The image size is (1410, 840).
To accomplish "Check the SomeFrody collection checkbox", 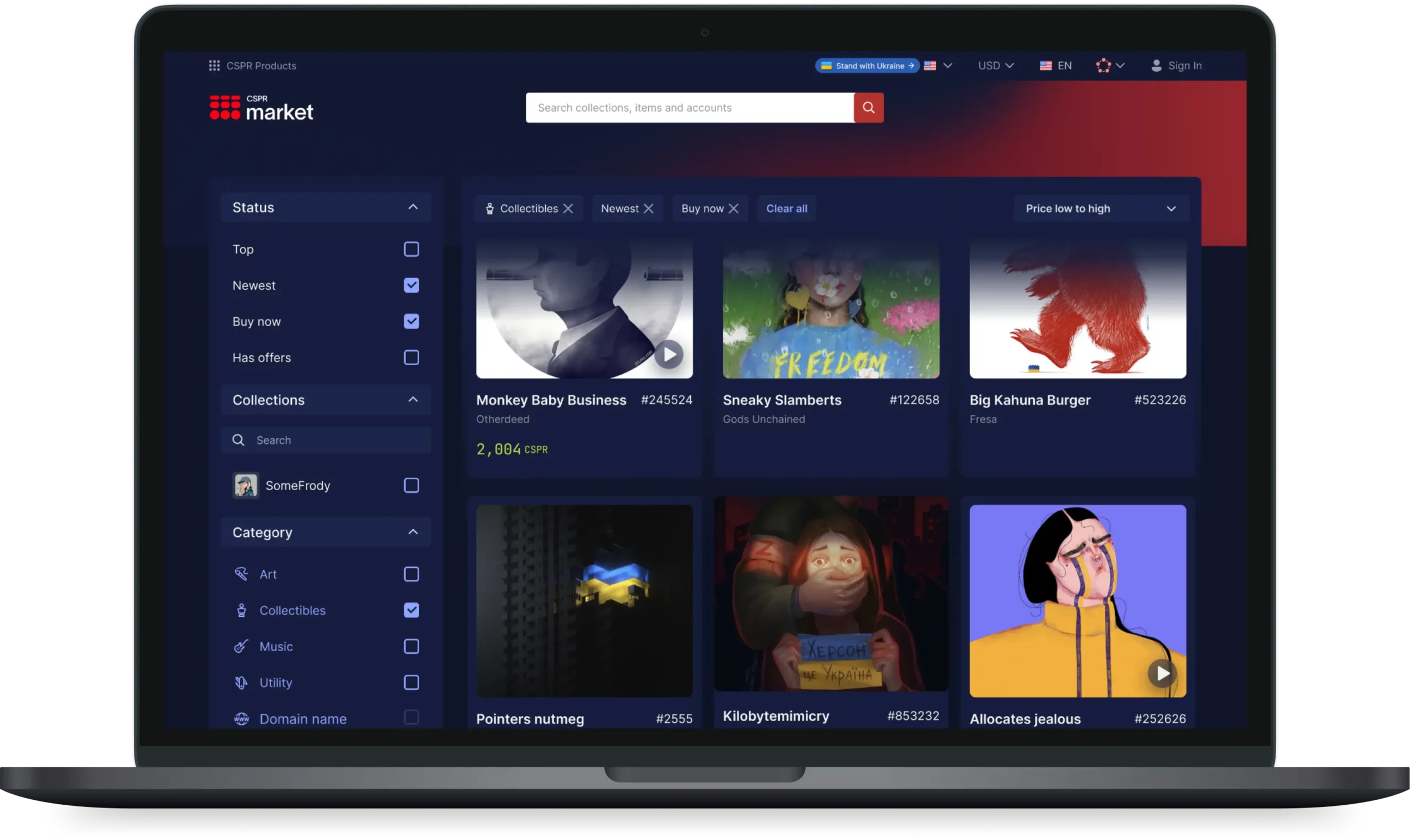I will 411,486.
